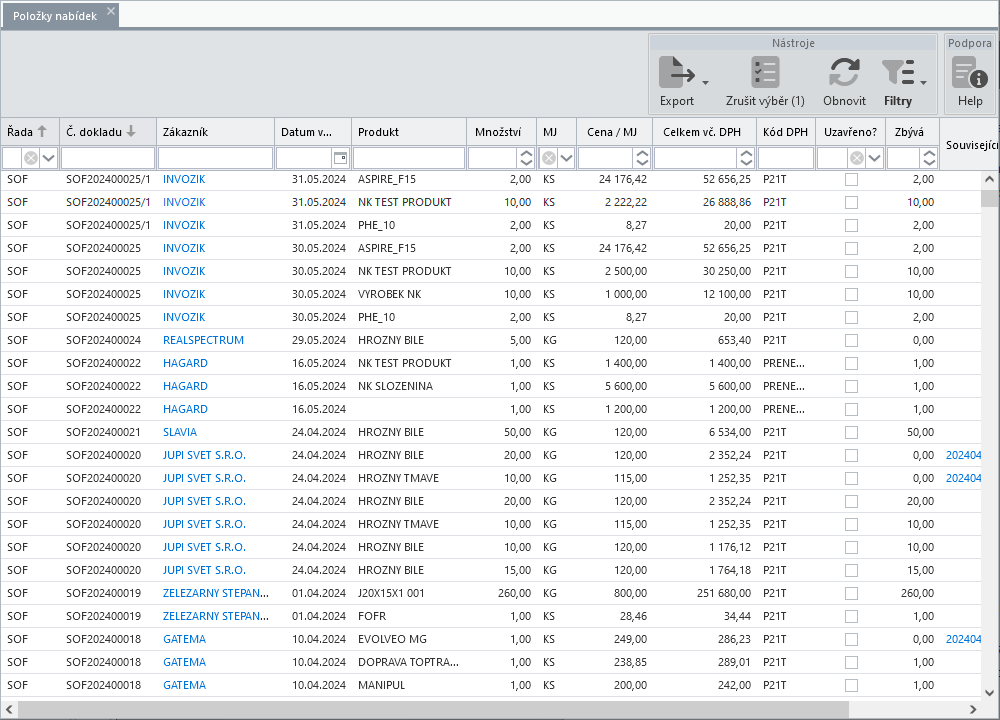The width and height of the screenshot is (1000, 720).
Task: Sort by Množství column header
Action: pyautogui.click(x=501, y=132)
